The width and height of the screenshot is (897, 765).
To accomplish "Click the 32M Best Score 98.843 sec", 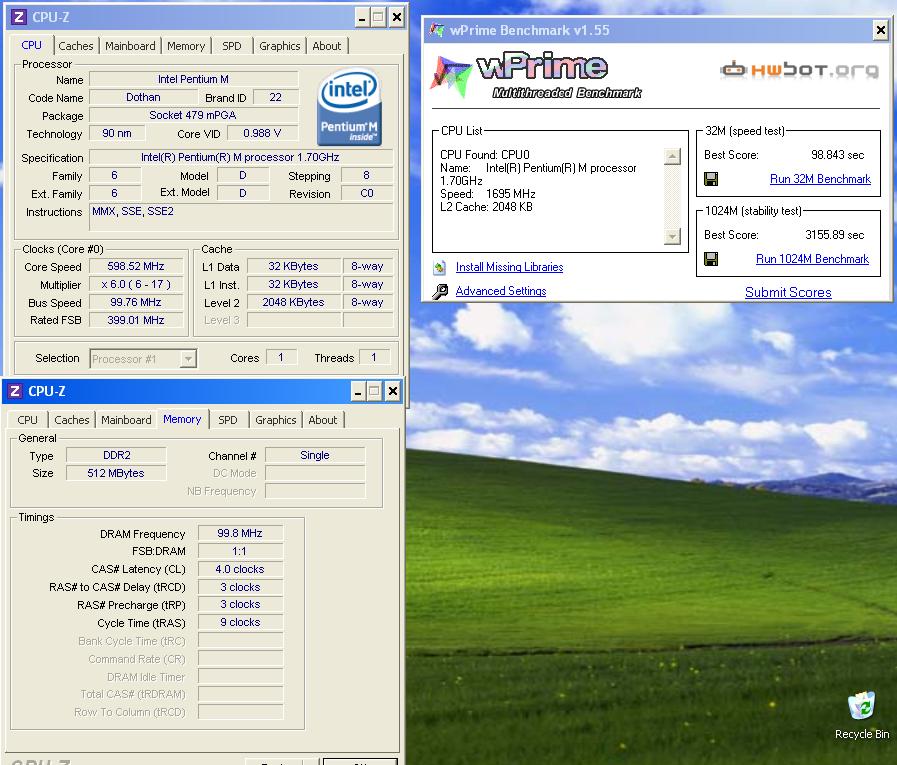I will pos(838,155).
